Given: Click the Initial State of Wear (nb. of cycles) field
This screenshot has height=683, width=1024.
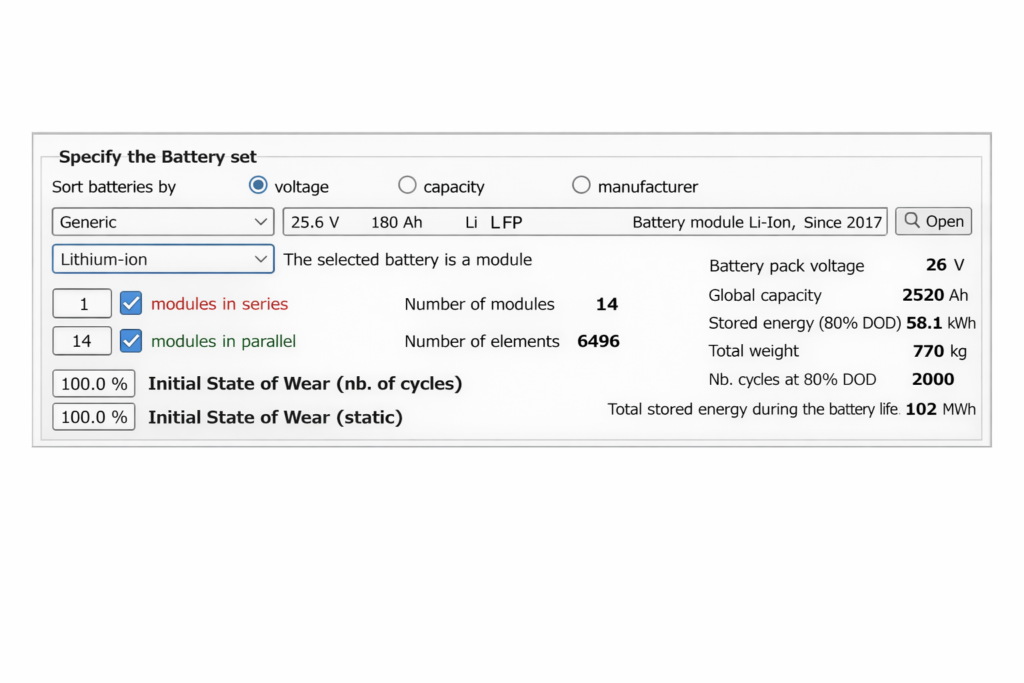Looking at the screenshot, I should (93, 383).
